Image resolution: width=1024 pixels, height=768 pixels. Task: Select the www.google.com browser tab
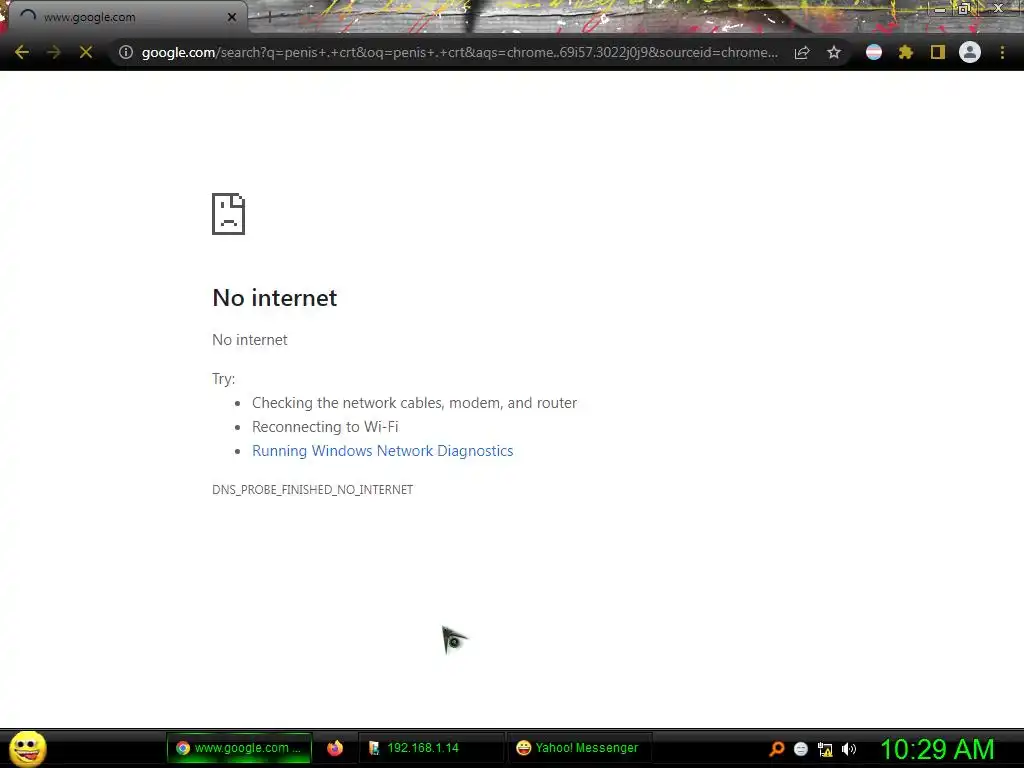tap(127, 17)
